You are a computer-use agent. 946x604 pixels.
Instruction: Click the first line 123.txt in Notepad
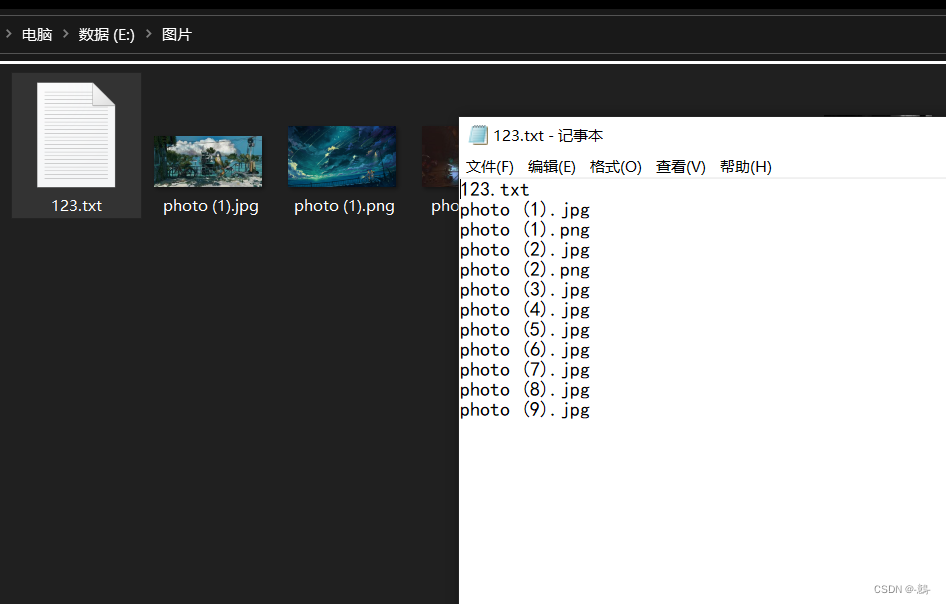495,190
